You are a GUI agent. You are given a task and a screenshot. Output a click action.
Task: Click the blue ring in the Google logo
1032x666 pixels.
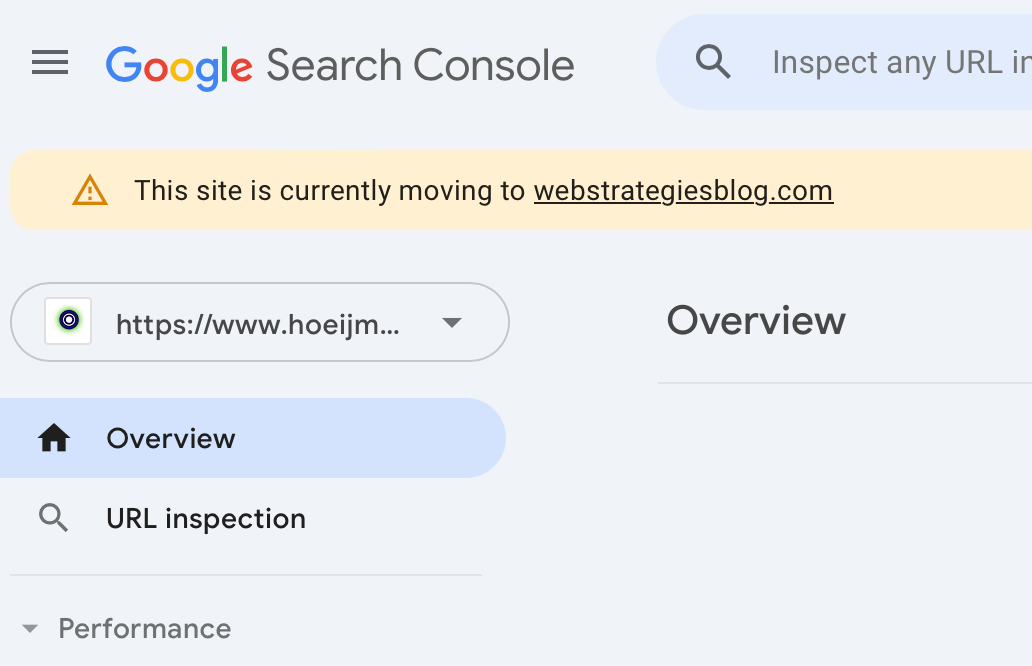123,63
